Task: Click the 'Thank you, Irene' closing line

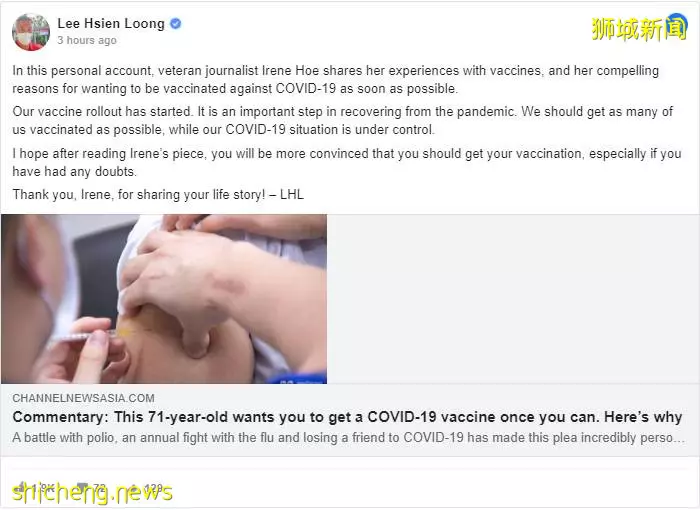Action: coord(158,195)
